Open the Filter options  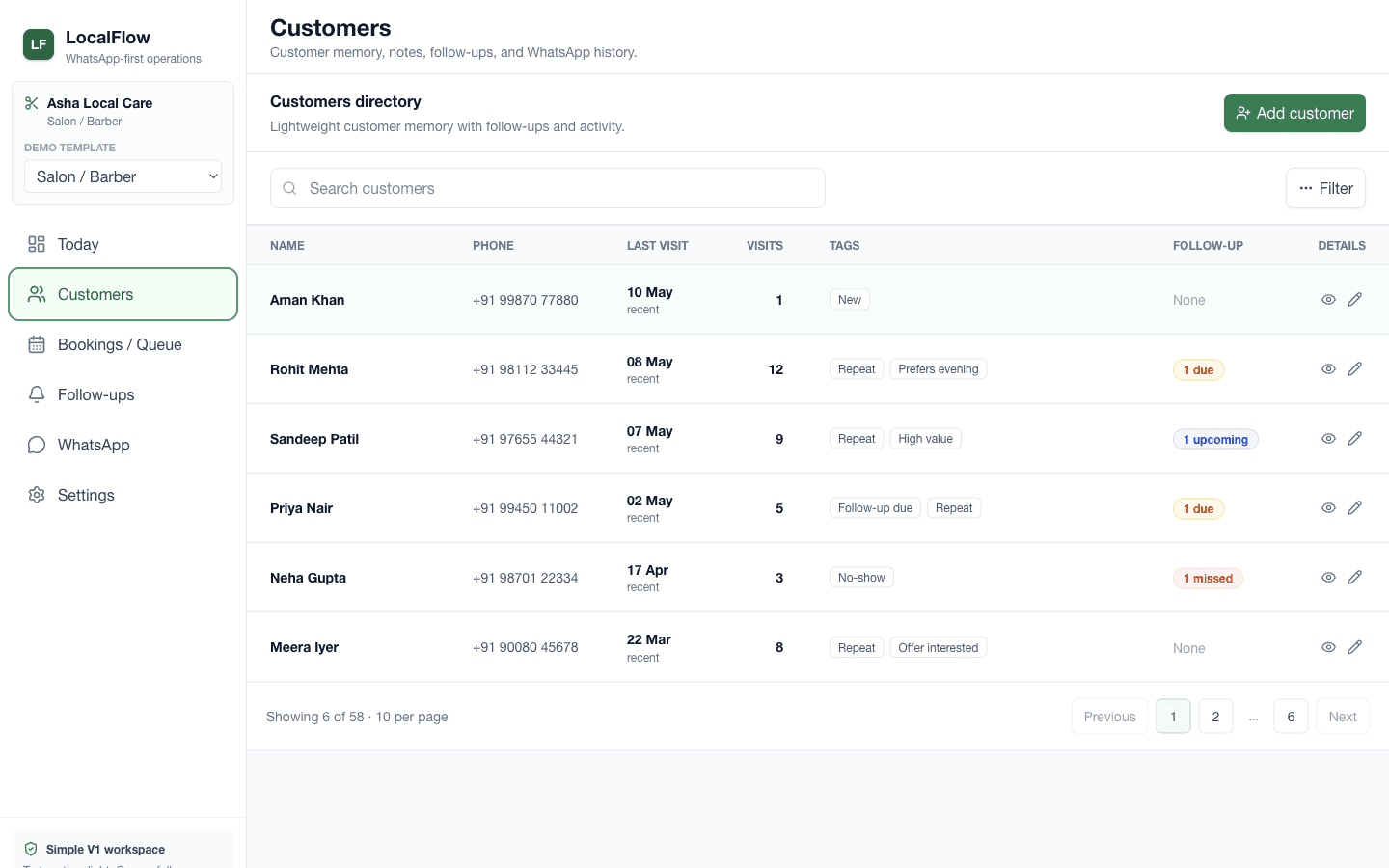(1325, 188)
